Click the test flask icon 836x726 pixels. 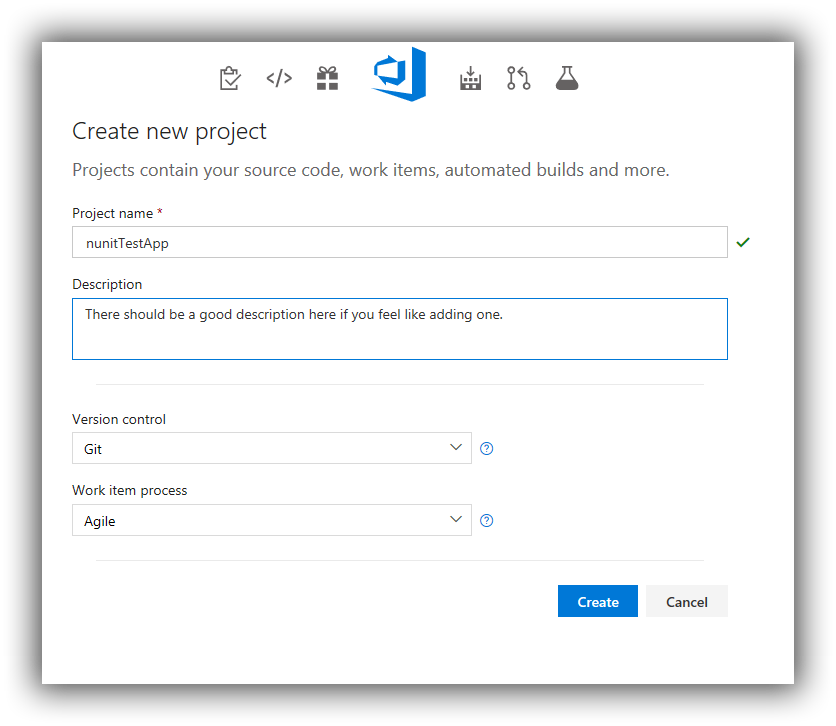coord(567,78)
